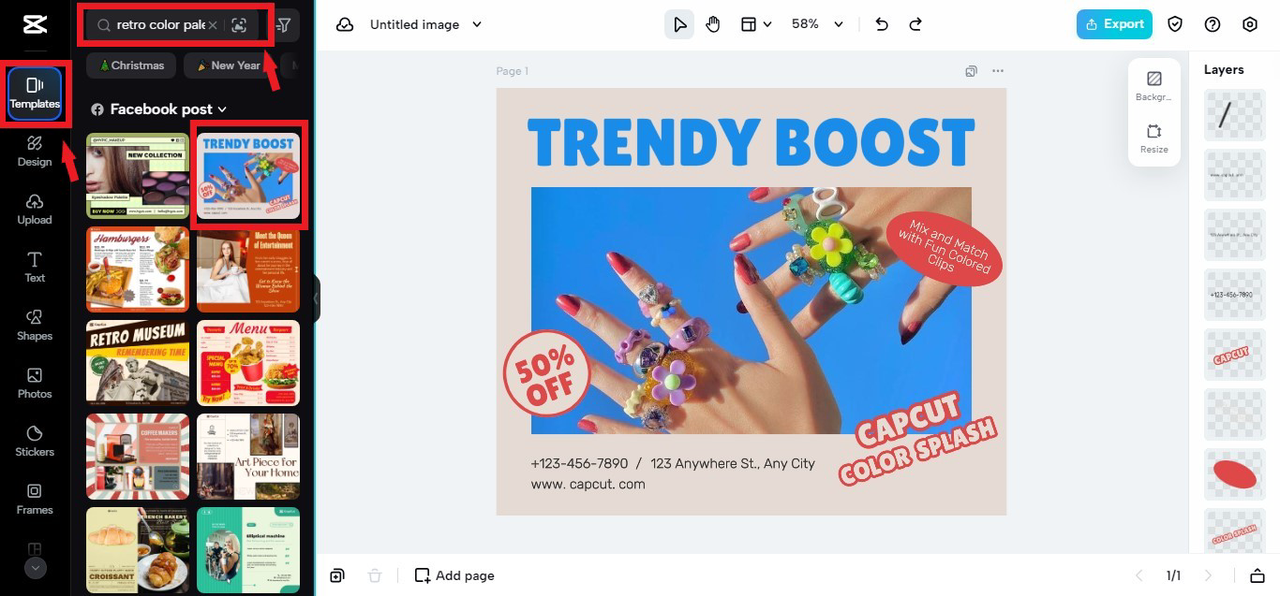Choose the Coffee Makers template
The width and height of the screenshot is (1280, 596).
[137, 456]
